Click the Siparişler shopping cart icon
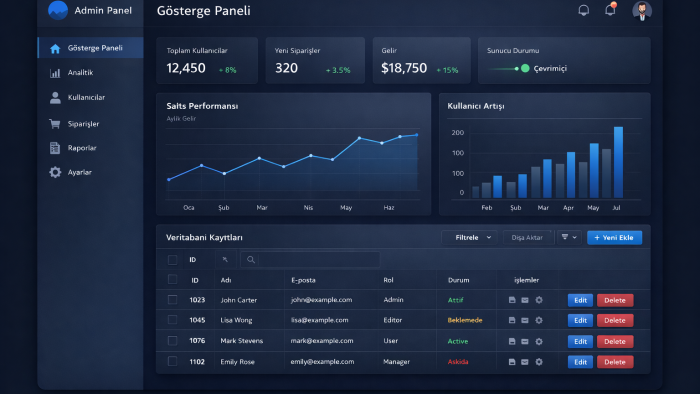This screenshot has width=700, height=394. [55, 124]
